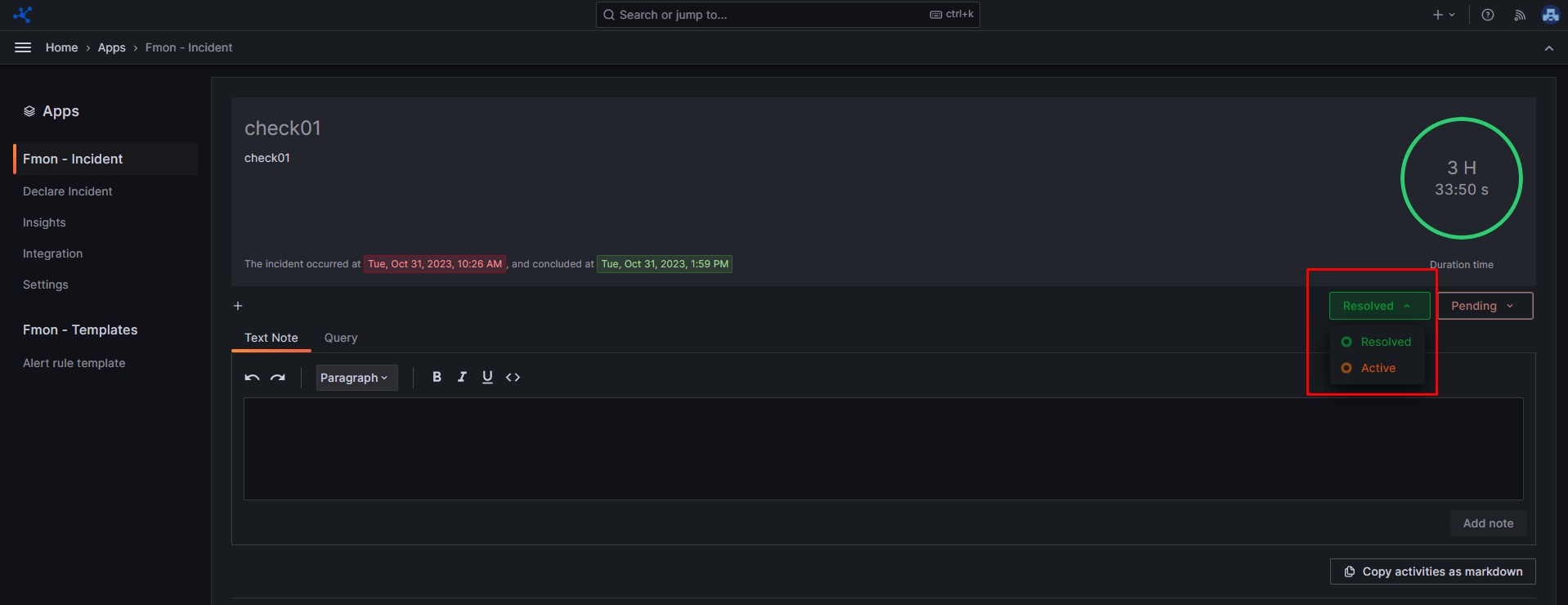This screenshot has height=605, width=1568.
Task: Expand the Pending dropdown
Action: [x=1484, y=306]
